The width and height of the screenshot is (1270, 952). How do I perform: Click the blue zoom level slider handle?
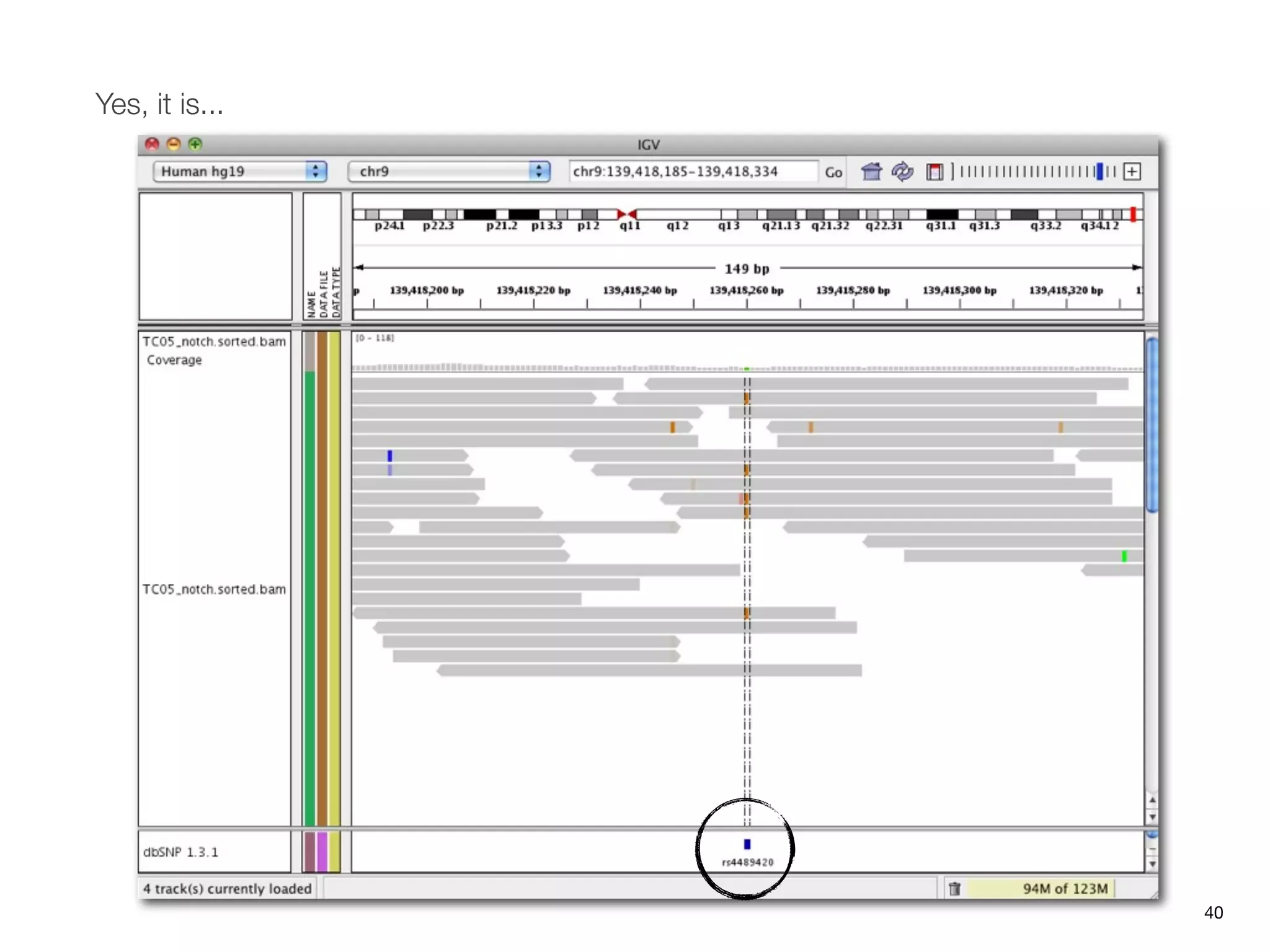(1099, 172)
